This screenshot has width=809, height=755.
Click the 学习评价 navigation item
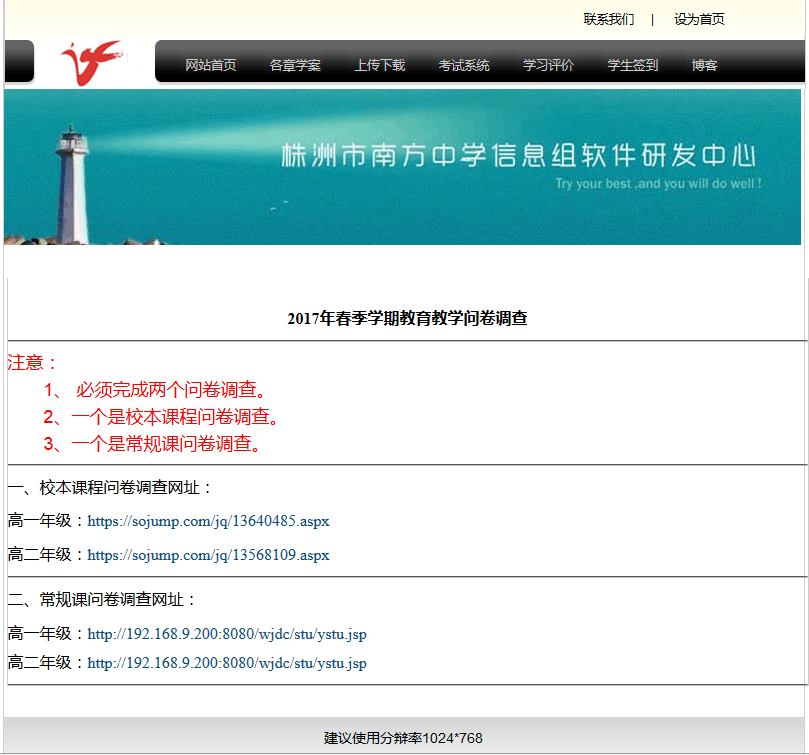(549, 65)
